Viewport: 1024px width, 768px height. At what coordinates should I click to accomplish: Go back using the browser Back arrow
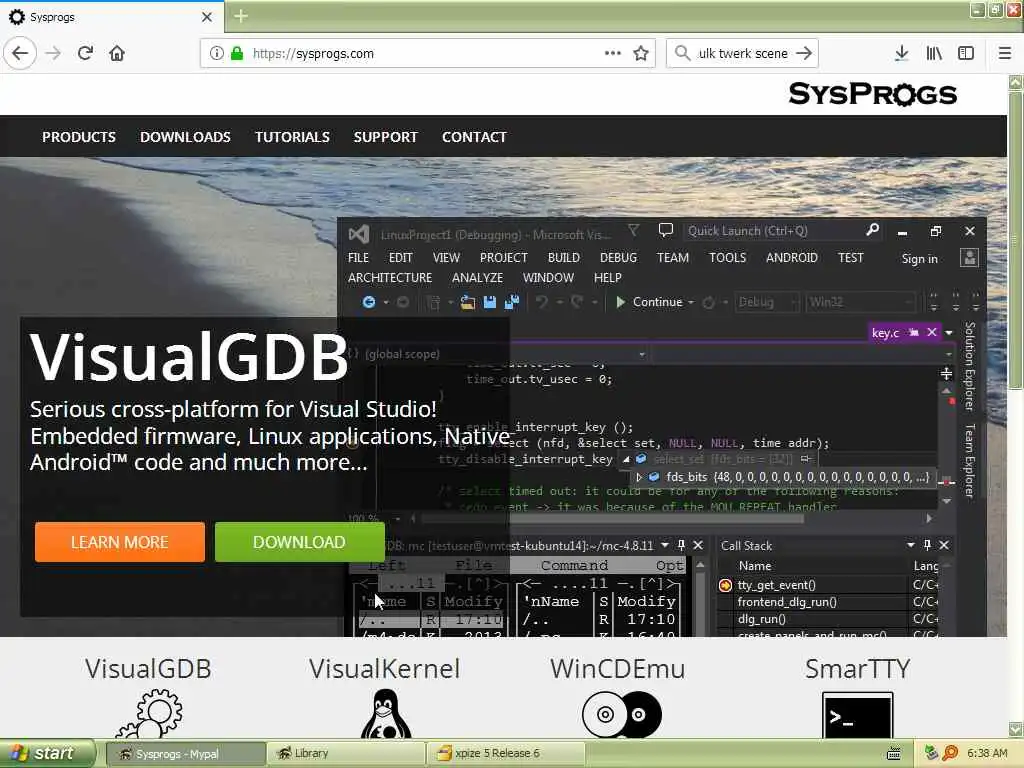(20, 53)
